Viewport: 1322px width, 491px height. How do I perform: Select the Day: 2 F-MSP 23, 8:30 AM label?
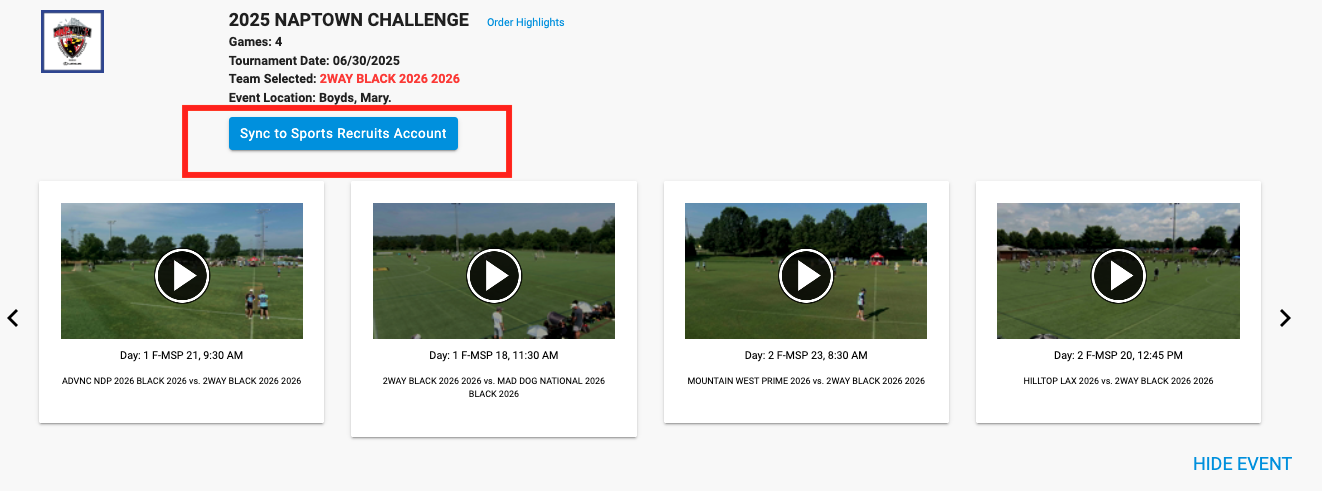pyautogui.click(x=806, y=355)
